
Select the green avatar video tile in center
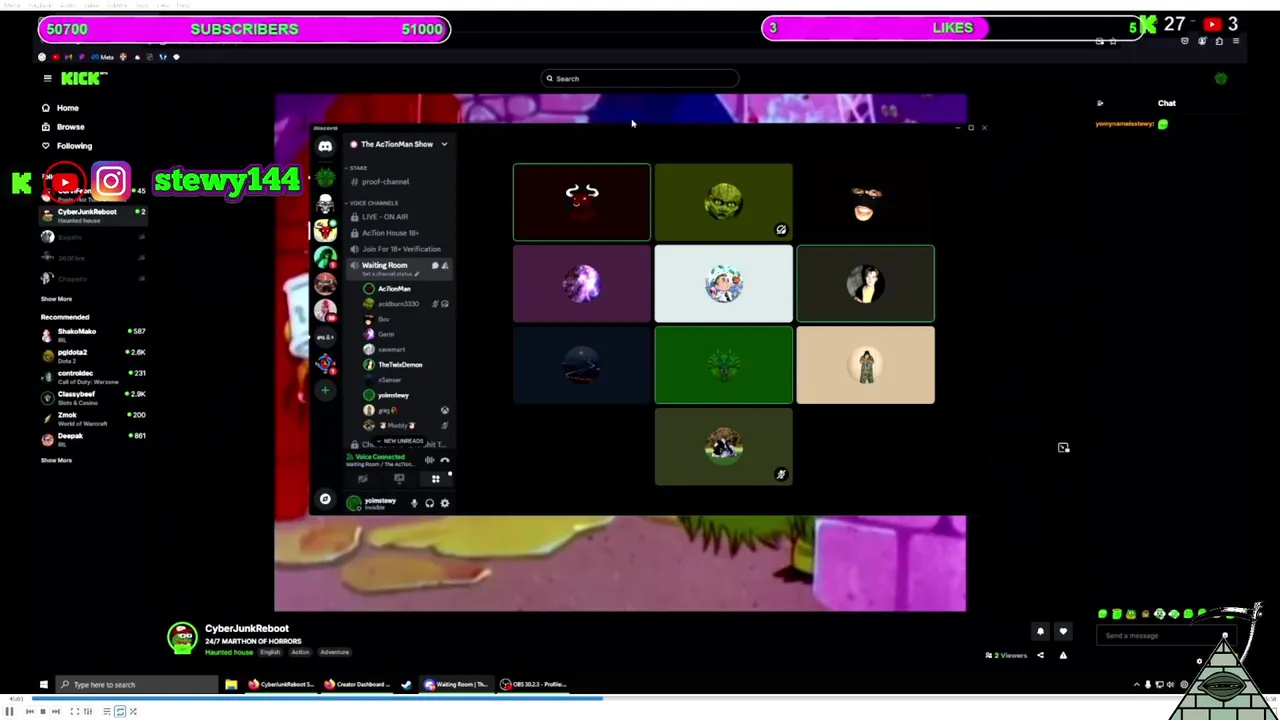pyautogui.click(x=723, y=366)
